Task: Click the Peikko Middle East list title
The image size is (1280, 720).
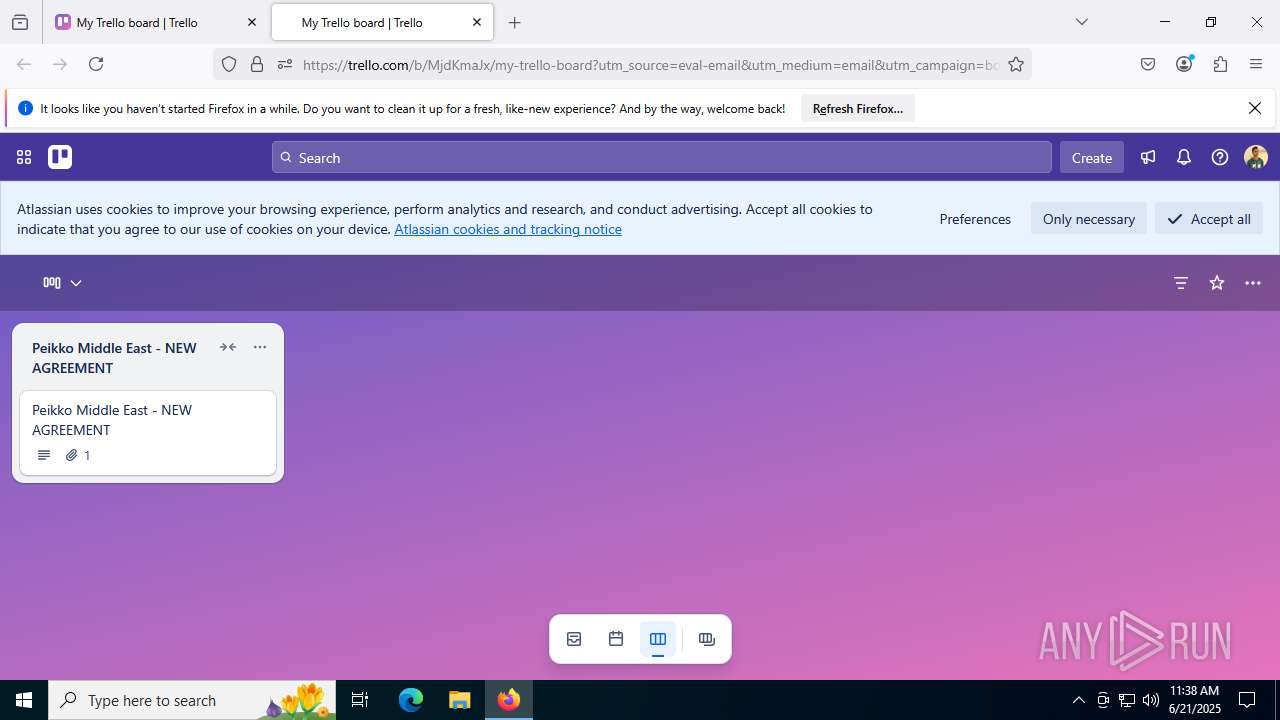Action: click(x=115, y=358)
